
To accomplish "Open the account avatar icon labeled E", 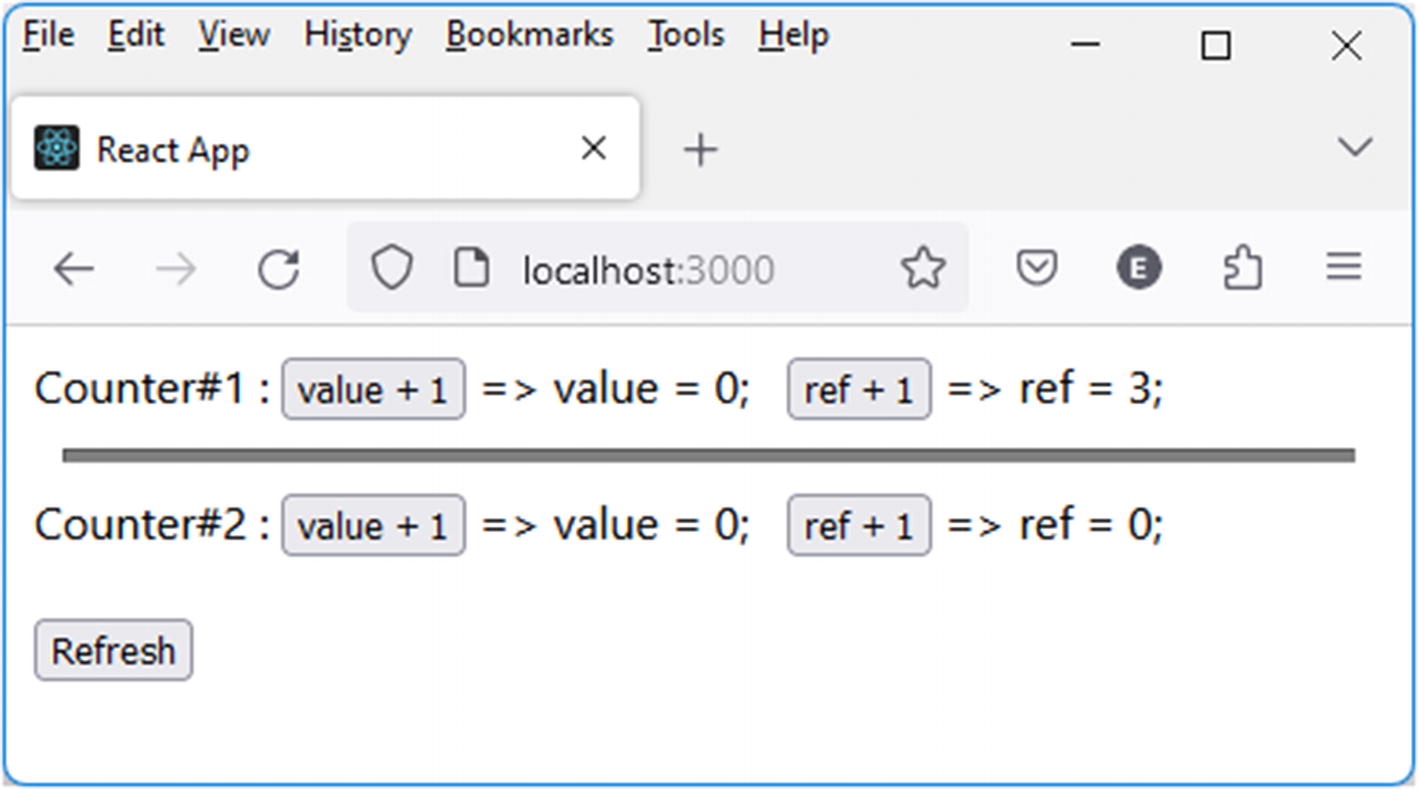I will [x=1138, y=268].
